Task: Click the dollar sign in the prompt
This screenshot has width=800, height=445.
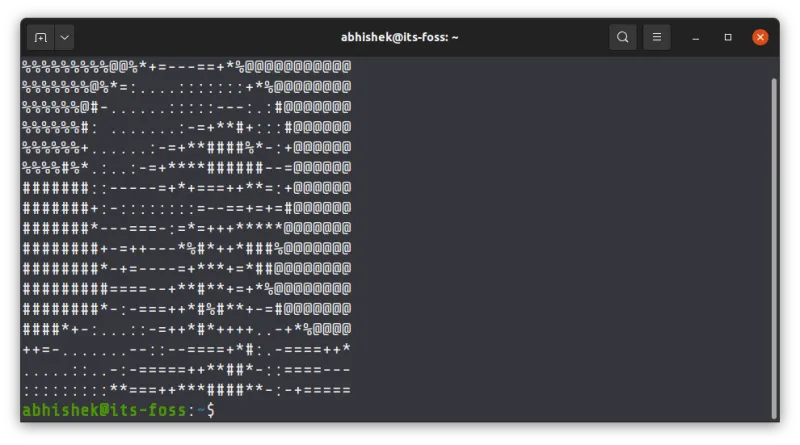Action: point(209,410)
